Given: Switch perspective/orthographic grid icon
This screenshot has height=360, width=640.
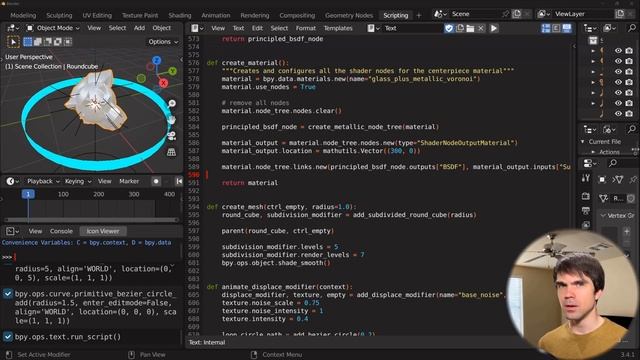Looking at the screenshot, I should (x=172, y=152).
